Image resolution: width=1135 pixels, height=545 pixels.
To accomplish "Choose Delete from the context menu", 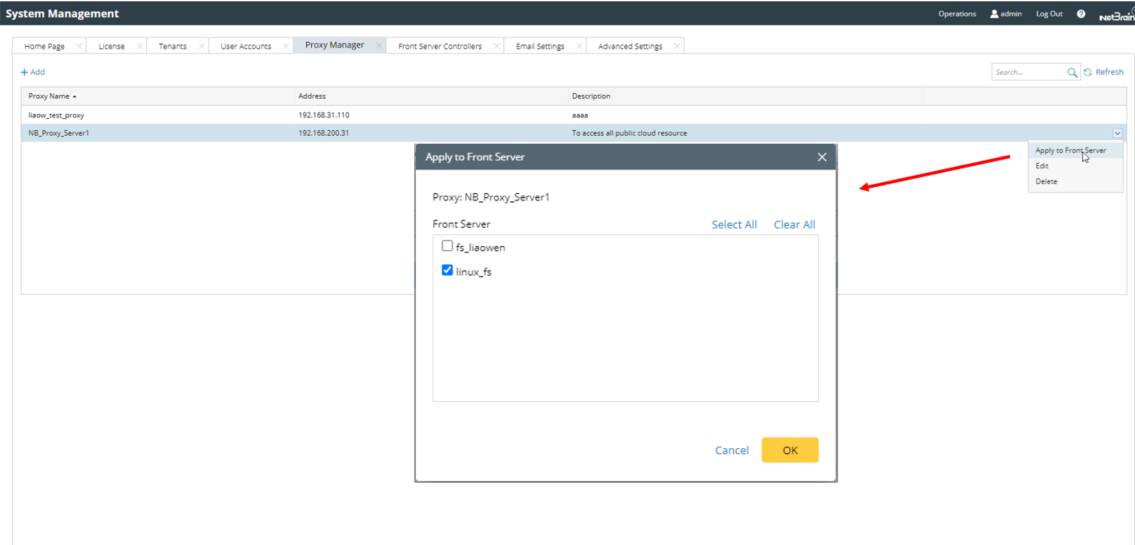I will coord(1046,182).
